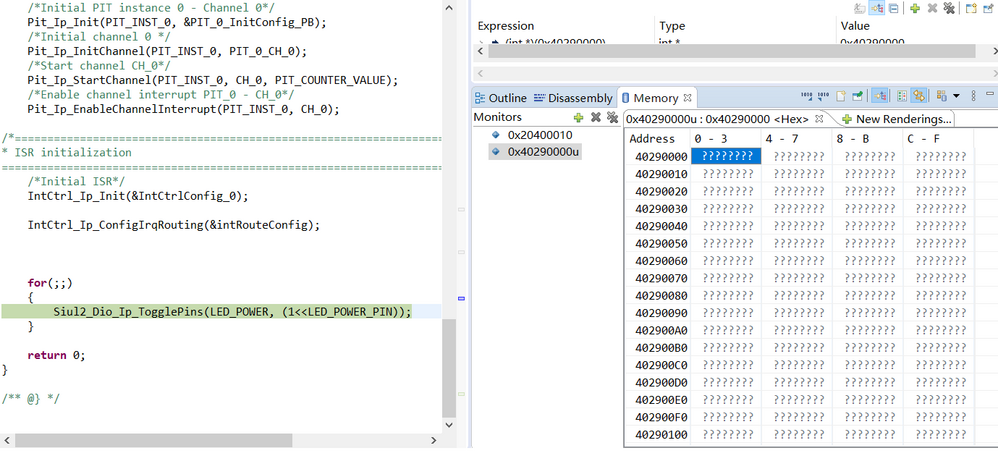Click the Expression column header

click(x=506, y=26)
